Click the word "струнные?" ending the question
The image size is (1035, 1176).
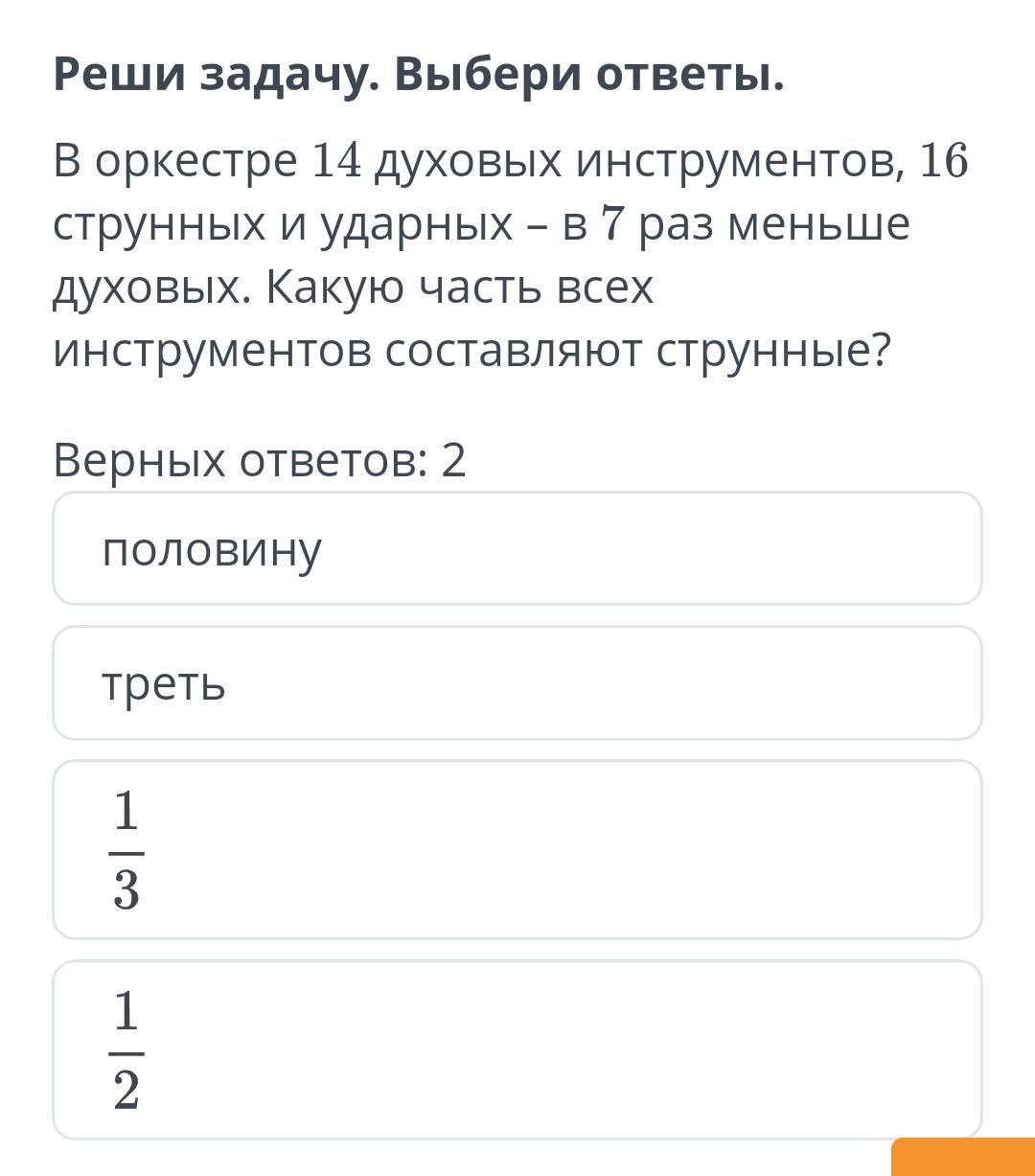773,352
